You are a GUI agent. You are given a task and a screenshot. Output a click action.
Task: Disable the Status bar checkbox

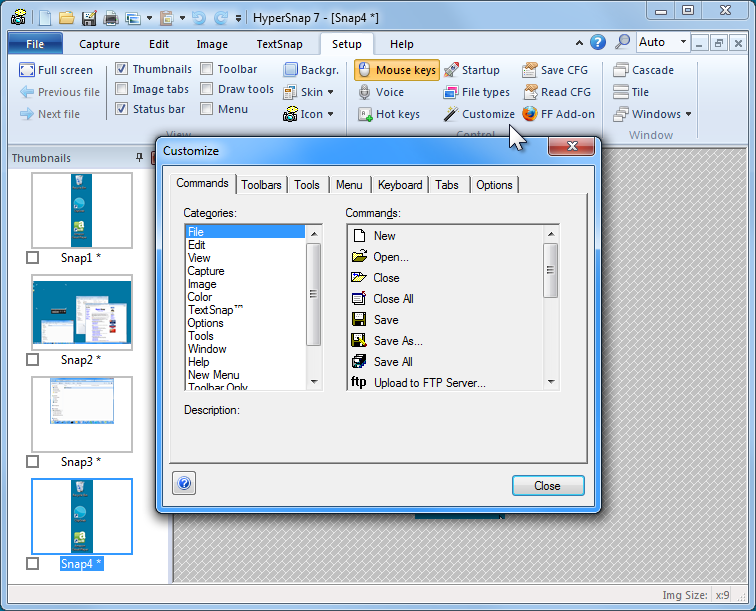(122, 109)
